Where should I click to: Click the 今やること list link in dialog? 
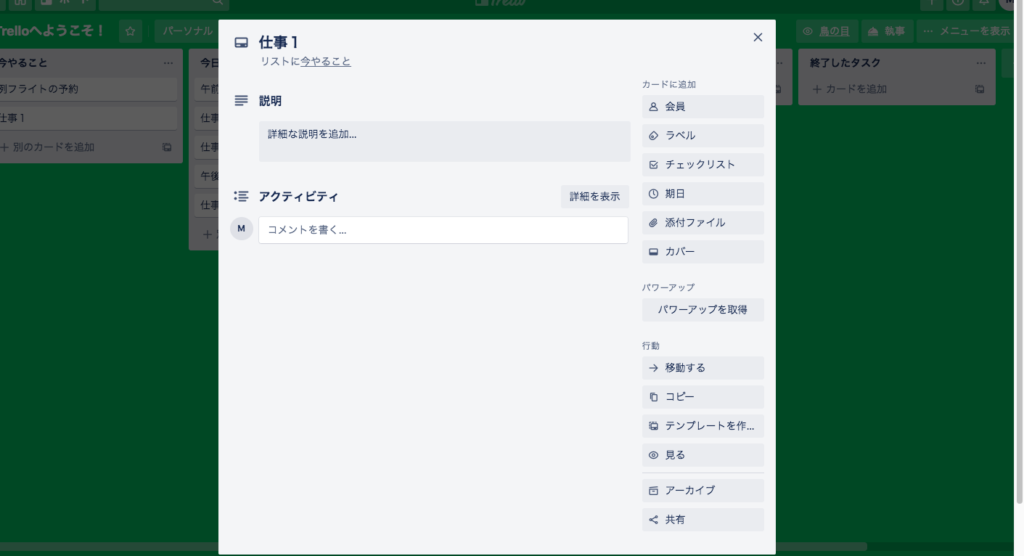pyautogui.click(x=325, y=61)
